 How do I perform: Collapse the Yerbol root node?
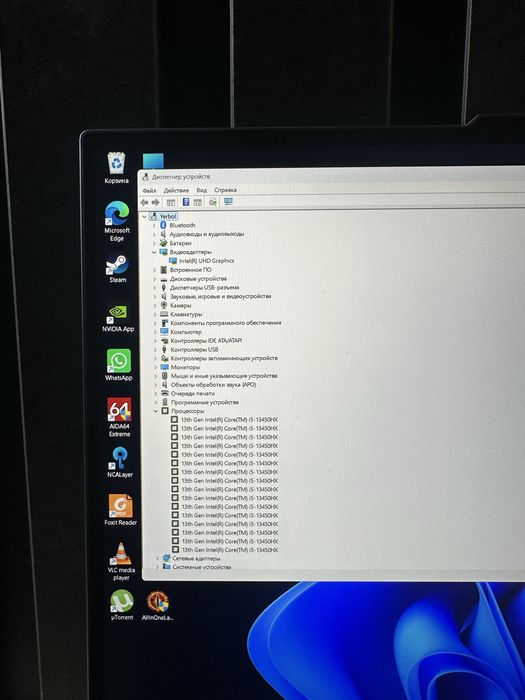coord(144,217)
